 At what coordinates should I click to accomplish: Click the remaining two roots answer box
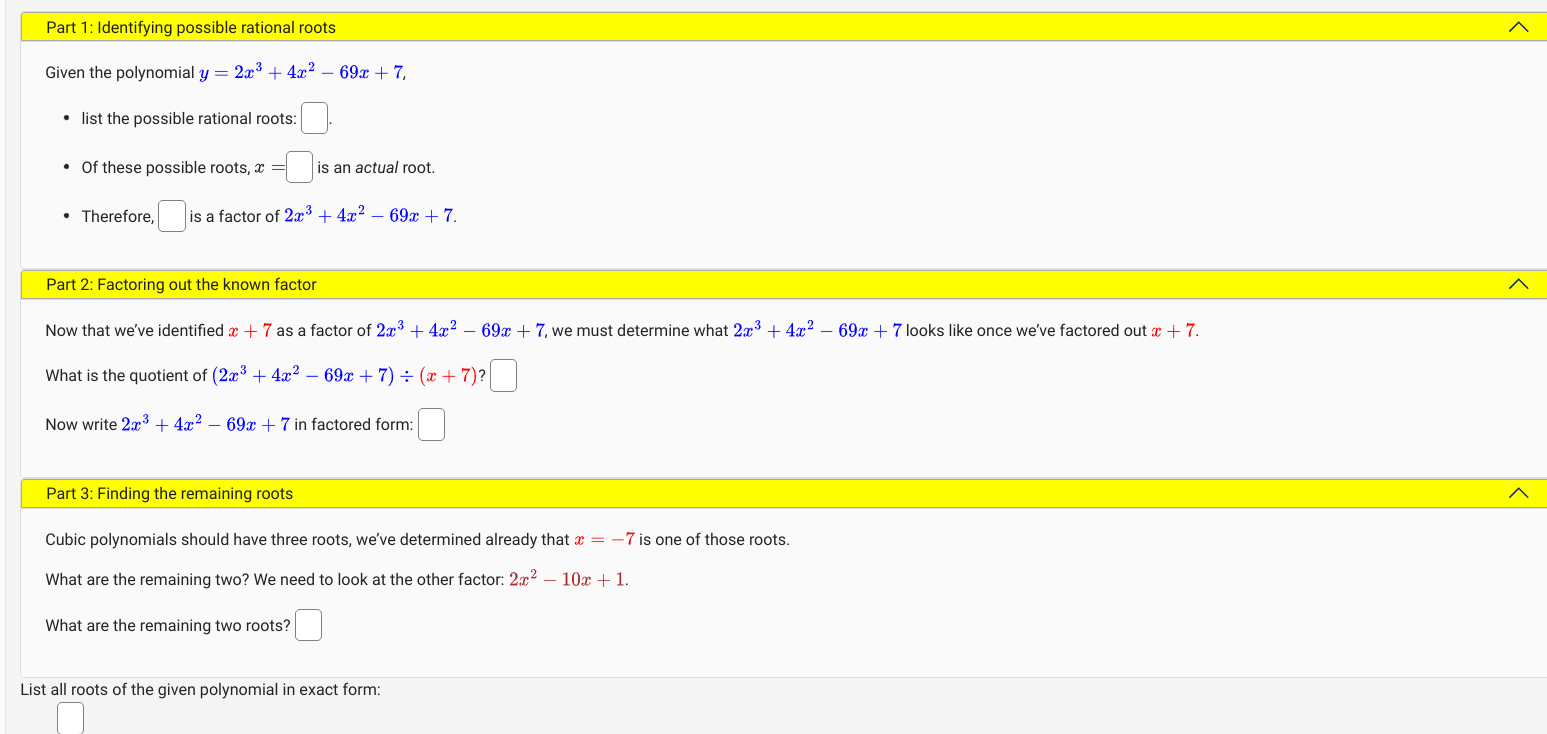[308, 624]
